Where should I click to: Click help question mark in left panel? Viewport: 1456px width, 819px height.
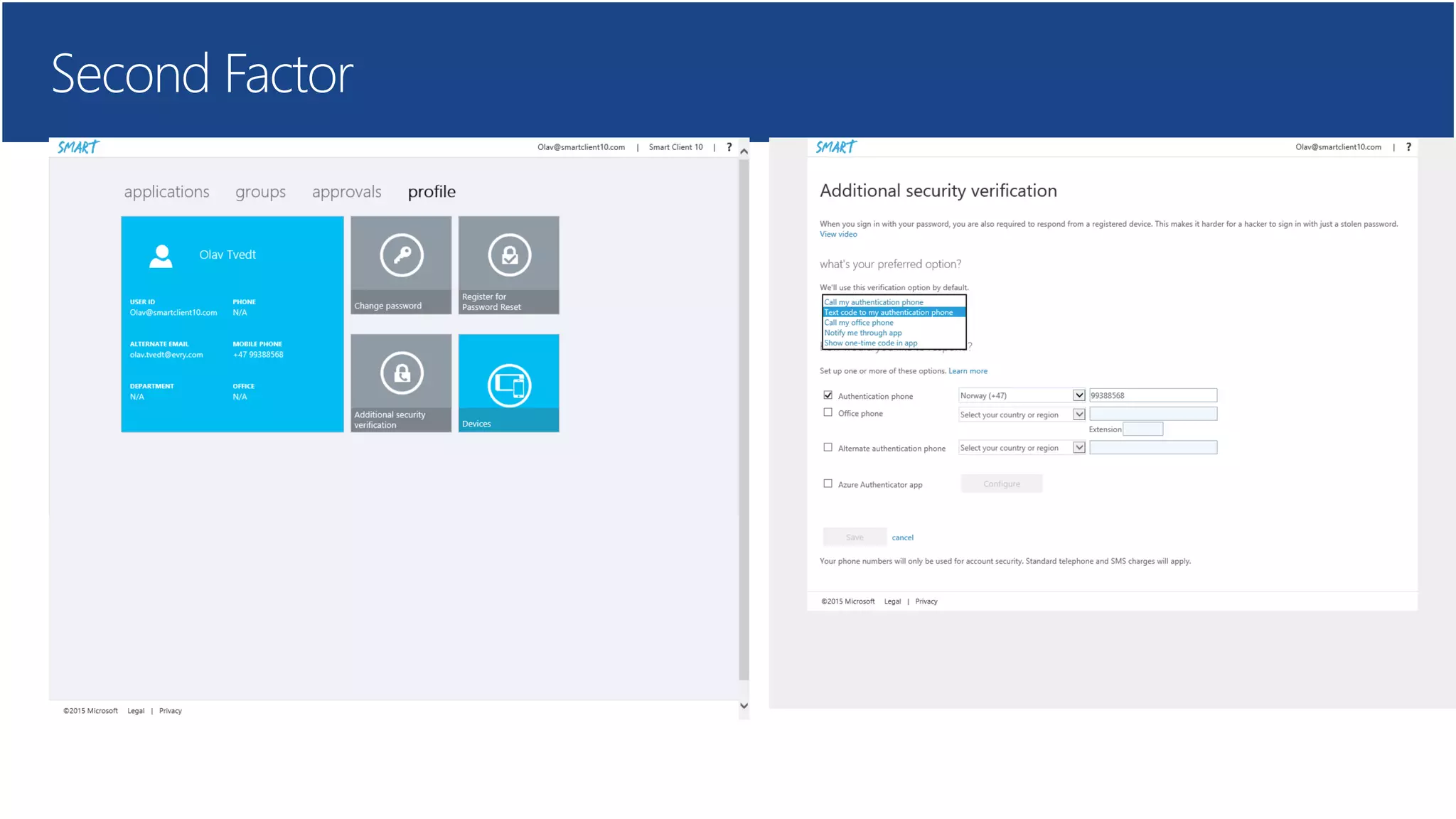[x=729, y=147]
